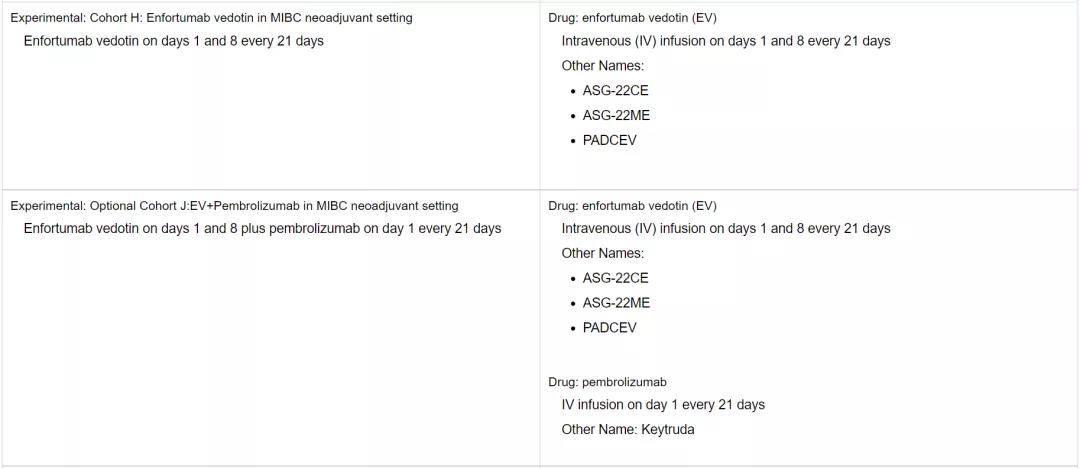Select ASG-22CE in the Cohort H row

pyautogui.click(x=615, y=90)
